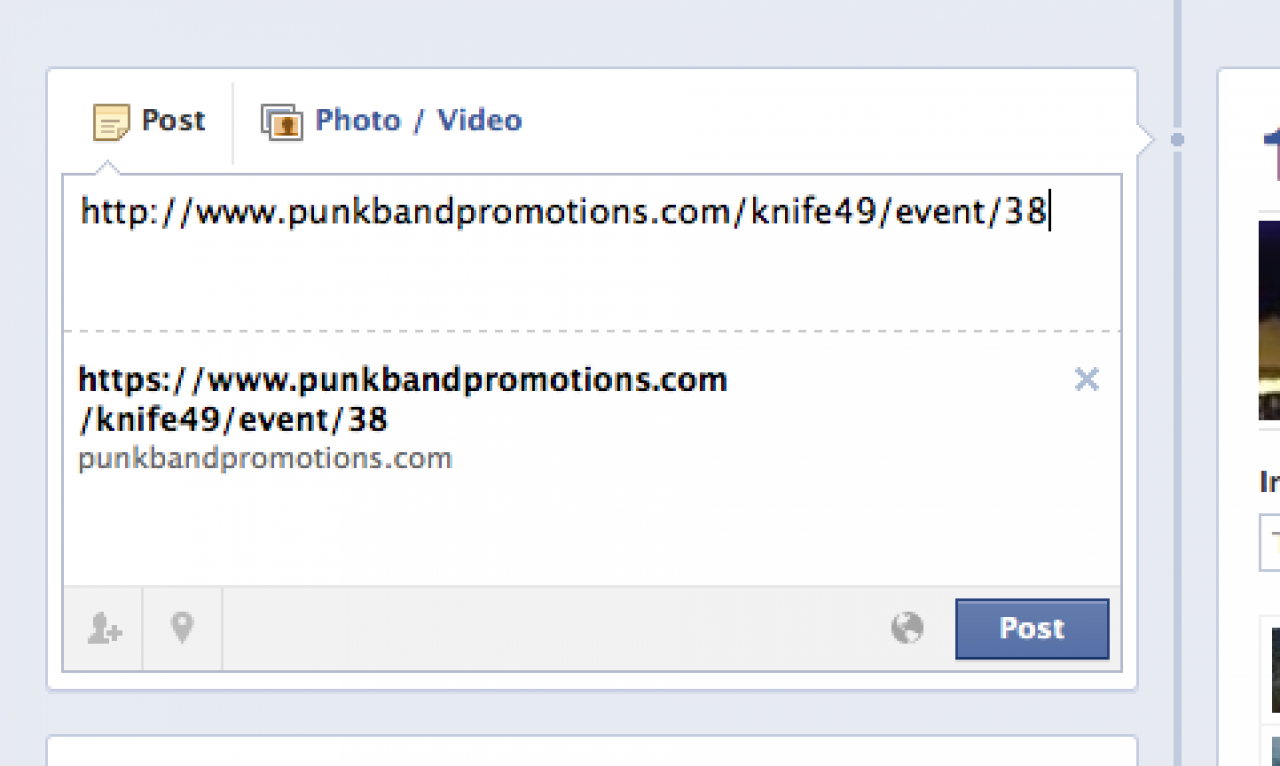The width and height of the screenshot is (1280, 766).
Task: Select the Post tab label
Action: (173, 121)
